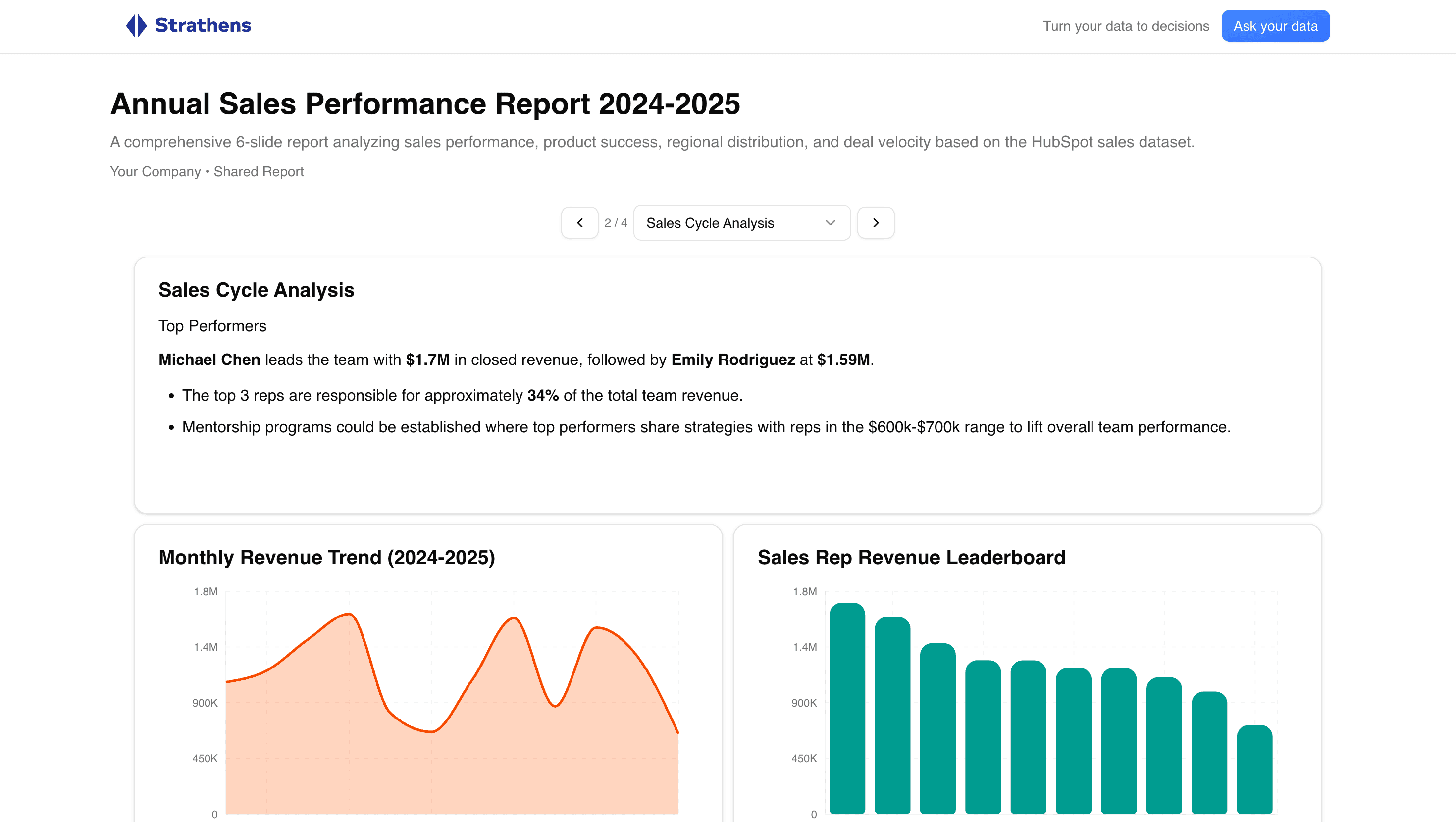Open Turn your data to decisions link

click(x=1125, y=26)
